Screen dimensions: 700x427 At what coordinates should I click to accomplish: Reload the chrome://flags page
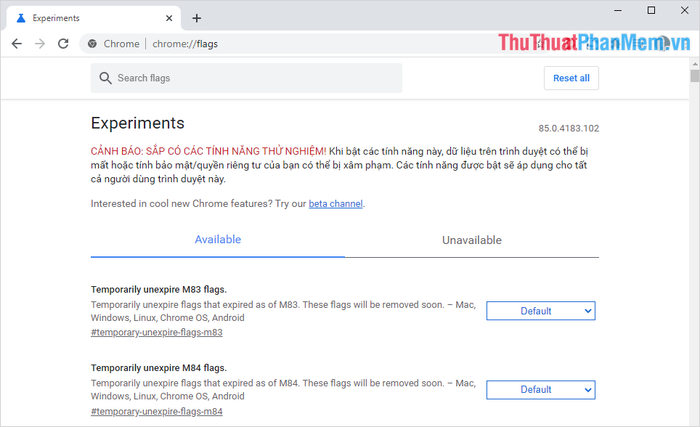click(63, 44)
